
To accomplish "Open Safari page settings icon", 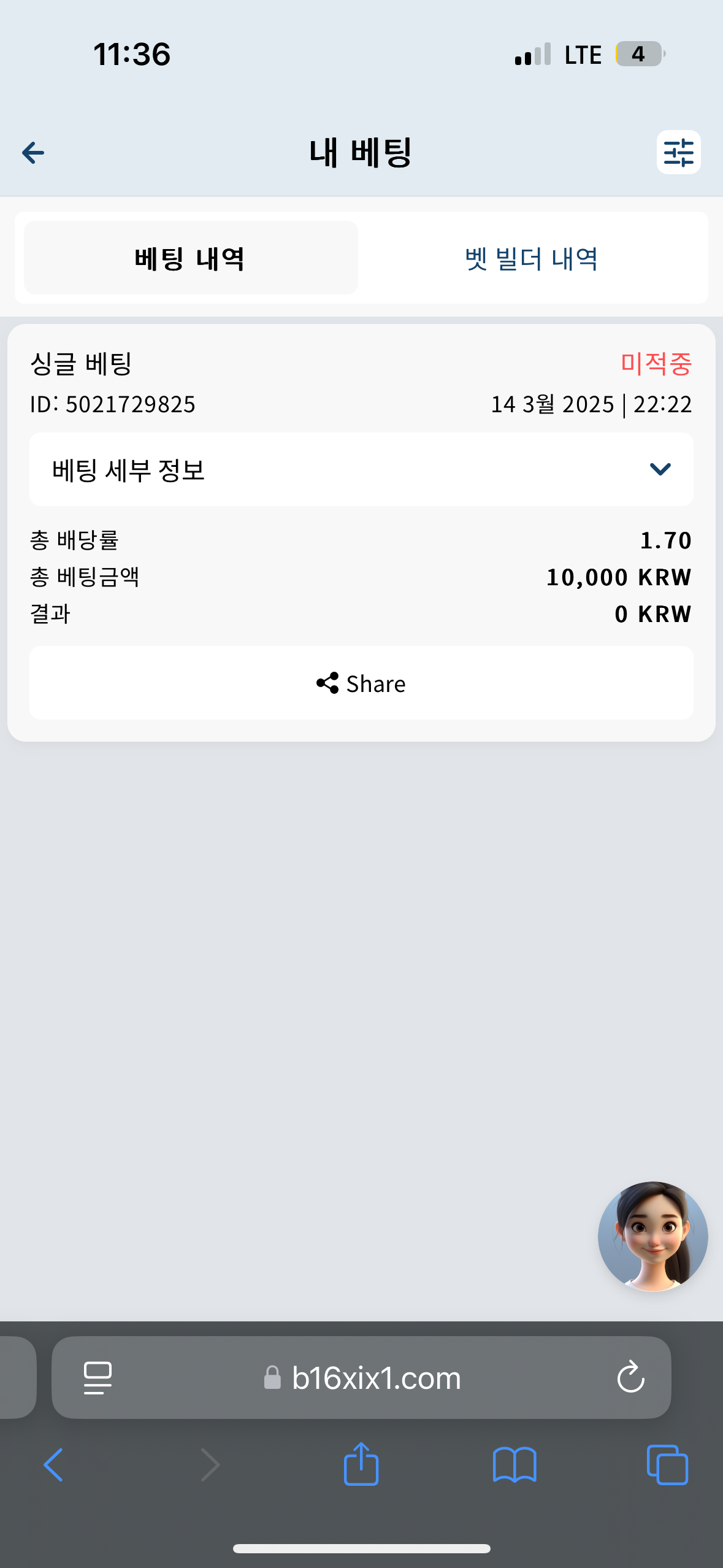I will [98, 1378].
